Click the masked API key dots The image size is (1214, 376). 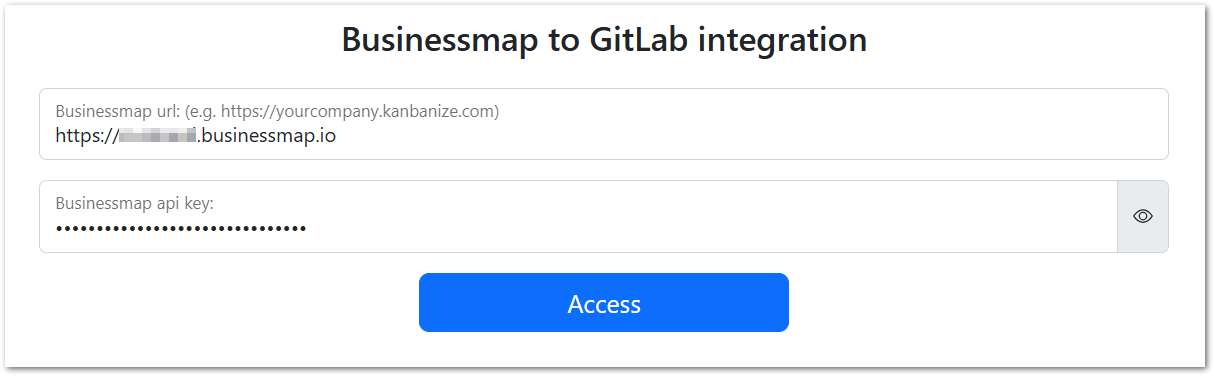(181, 229)
